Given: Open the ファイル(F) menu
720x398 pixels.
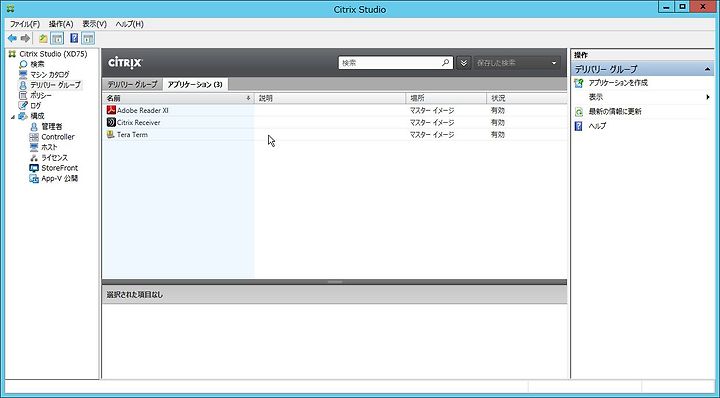Looking at the screenshot, I should tap(25, 24).
